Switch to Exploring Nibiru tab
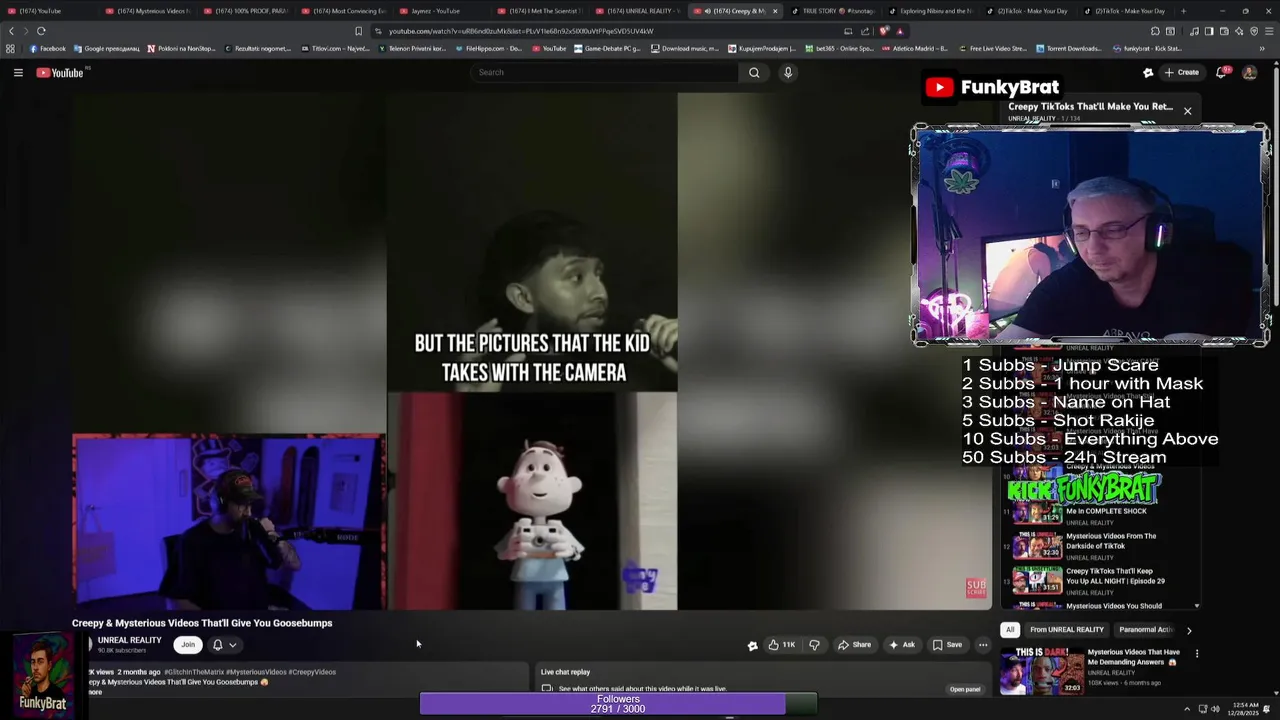 pos(930,11)
